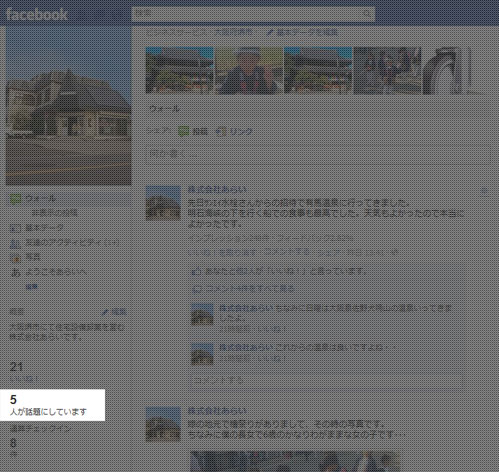
Task: Open the third photo in the strip
Action: click(318, 70)
